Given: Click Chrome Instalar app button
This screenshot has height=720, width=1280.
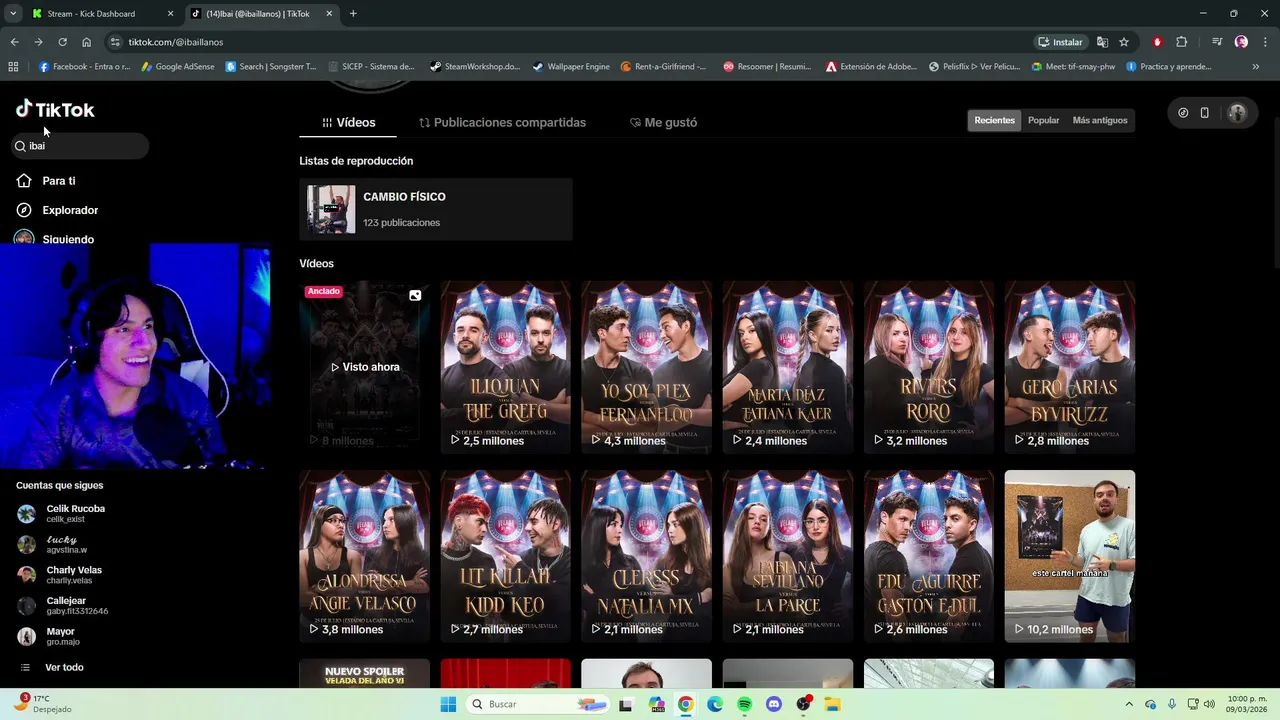Looking at the screenshot, I should 1060,42.
